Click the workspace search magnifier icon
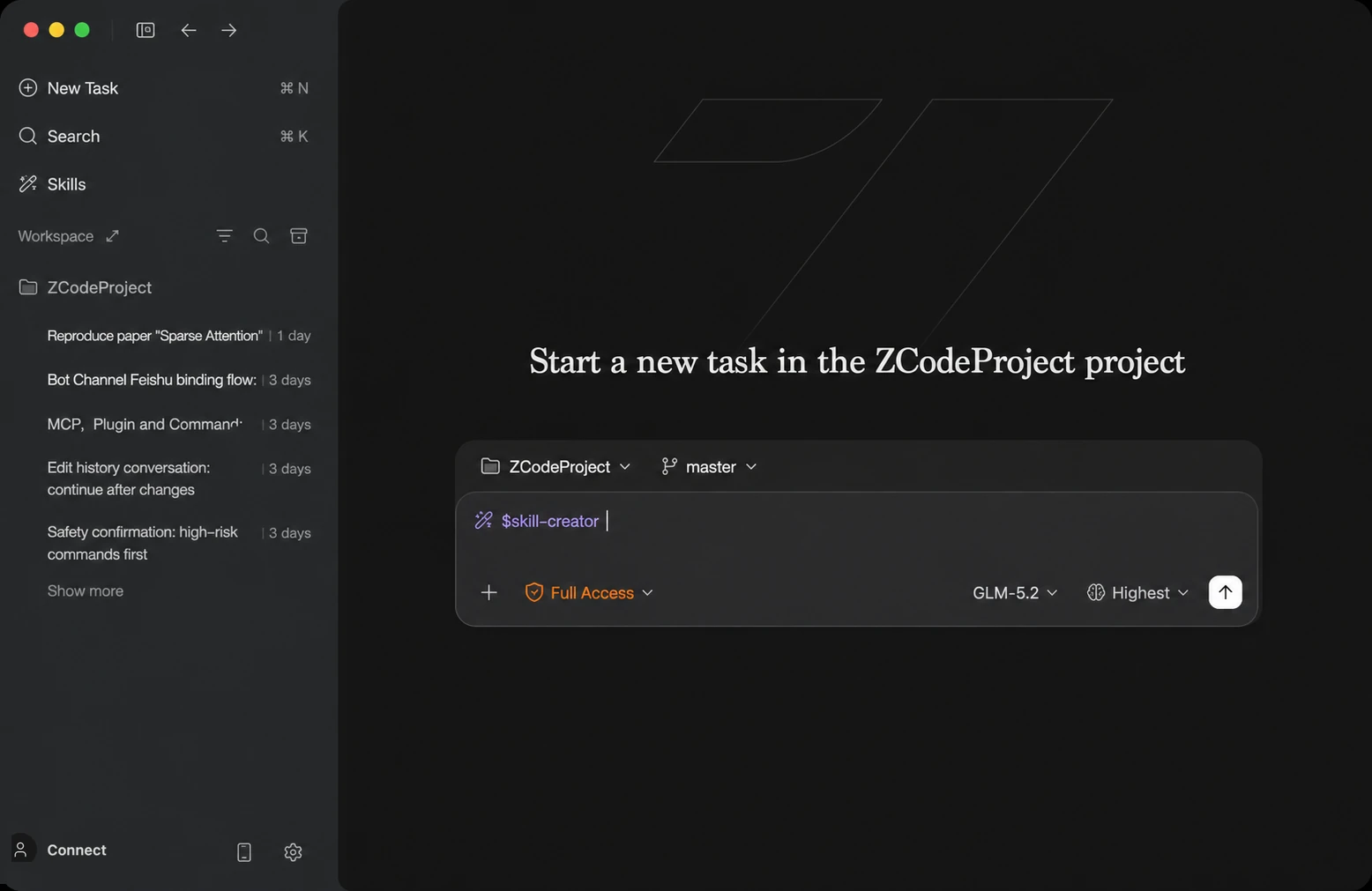Viewport: 1372px width, 891px height. 262,236
